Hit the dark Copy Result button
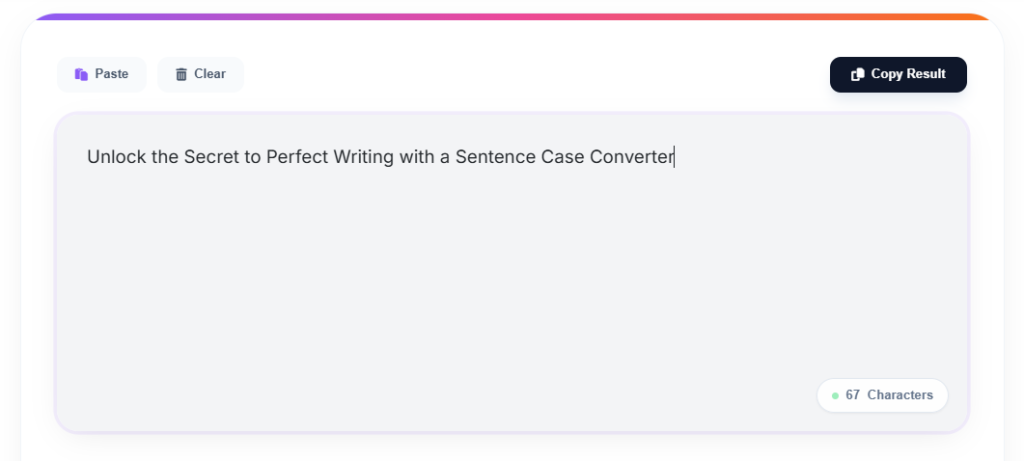1024x461 pixels. point(898,74)
